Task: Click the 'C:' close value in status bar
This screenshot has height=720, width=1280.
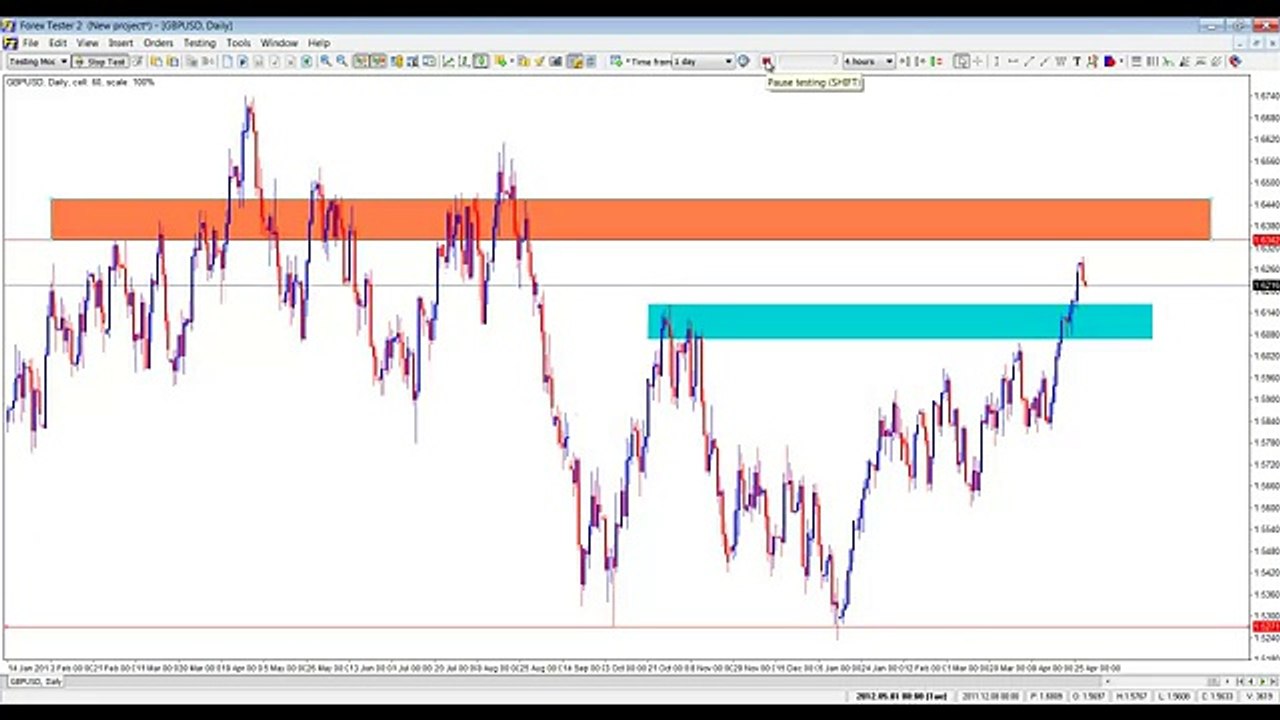Action: pos(1216,696)
